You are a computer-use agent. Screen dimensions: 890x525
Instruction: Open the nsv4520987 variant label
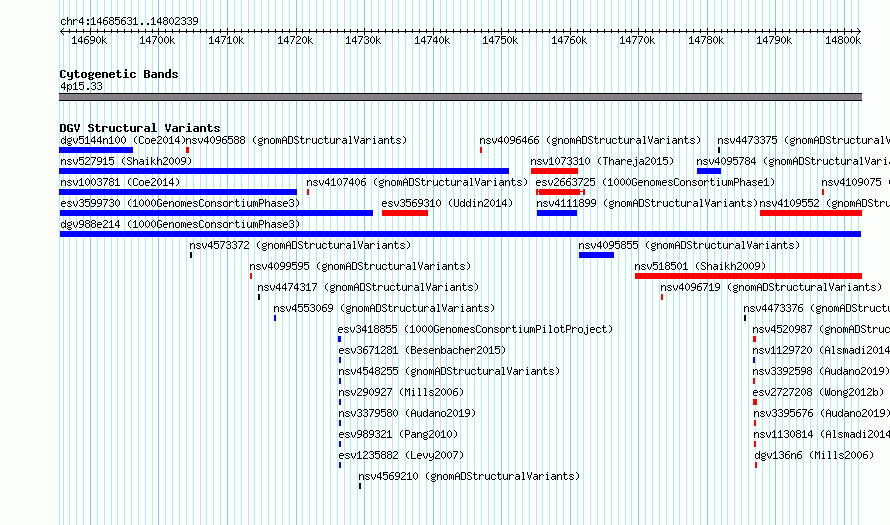pos(821,329)
